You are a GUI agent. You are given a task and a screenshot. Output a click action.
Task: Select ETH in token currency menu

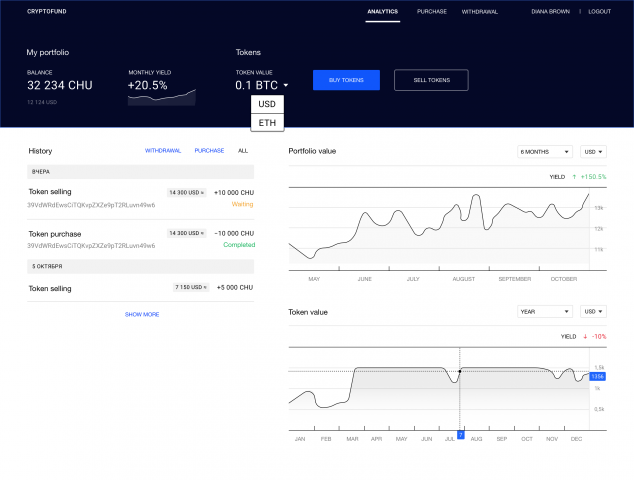[267, 123]
